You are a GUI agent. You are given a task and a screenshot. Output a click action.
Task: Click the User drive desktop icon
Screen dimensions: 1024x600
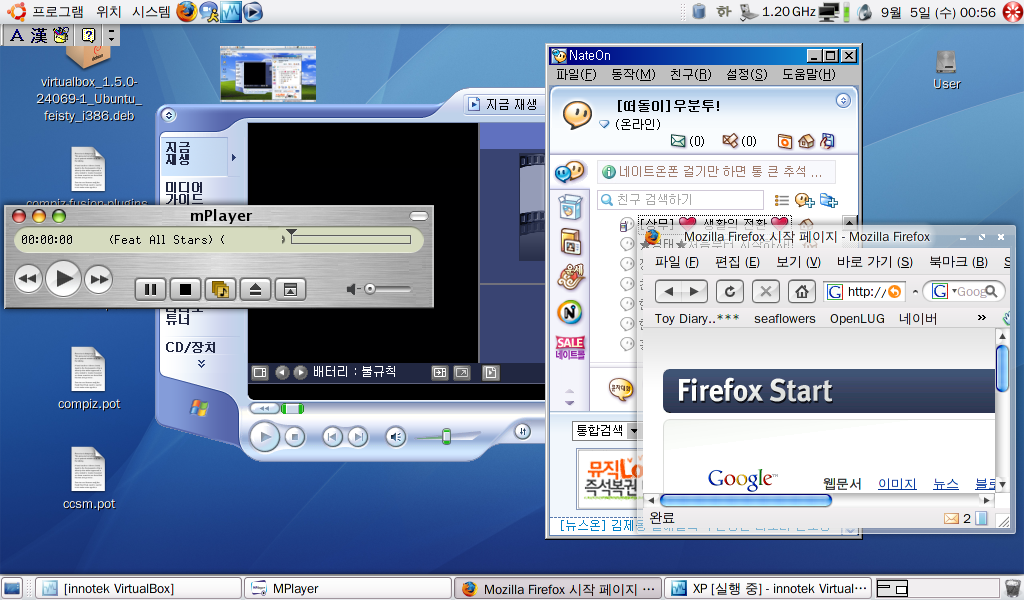946,70
